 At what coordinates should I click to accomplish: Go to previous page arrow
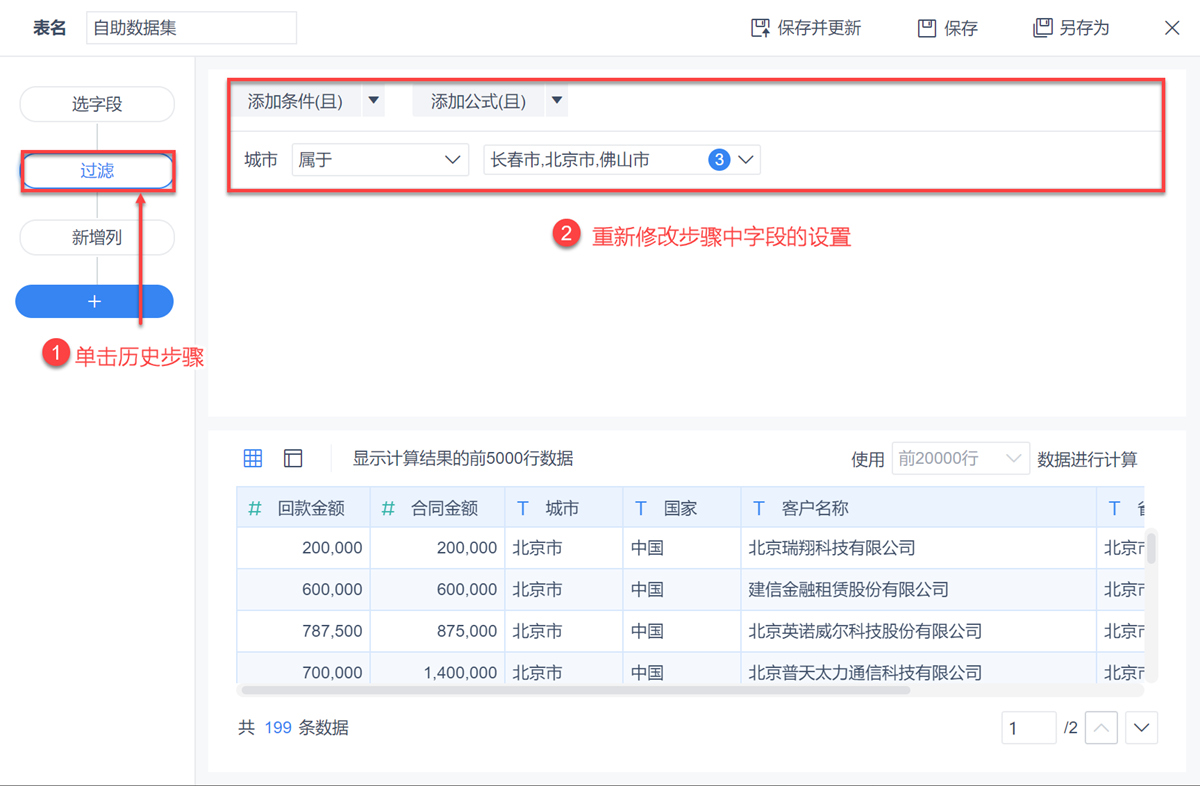(x=1101, y=728)
